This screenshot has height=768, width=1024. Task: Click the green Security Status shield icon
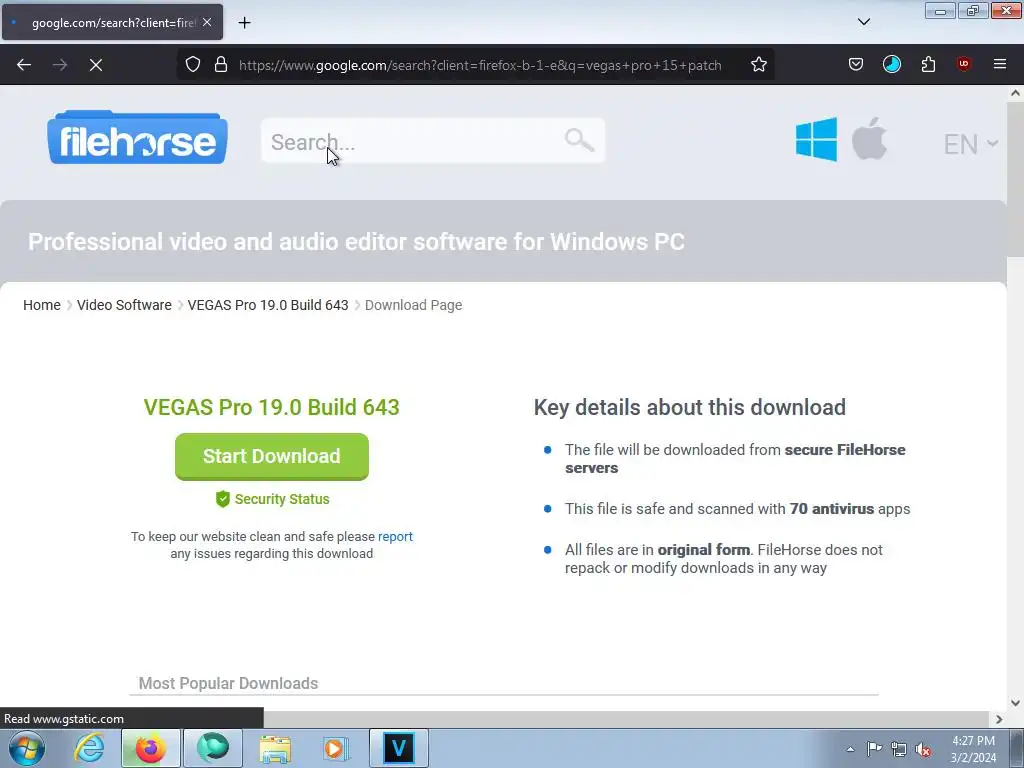[x=223, y=499]
